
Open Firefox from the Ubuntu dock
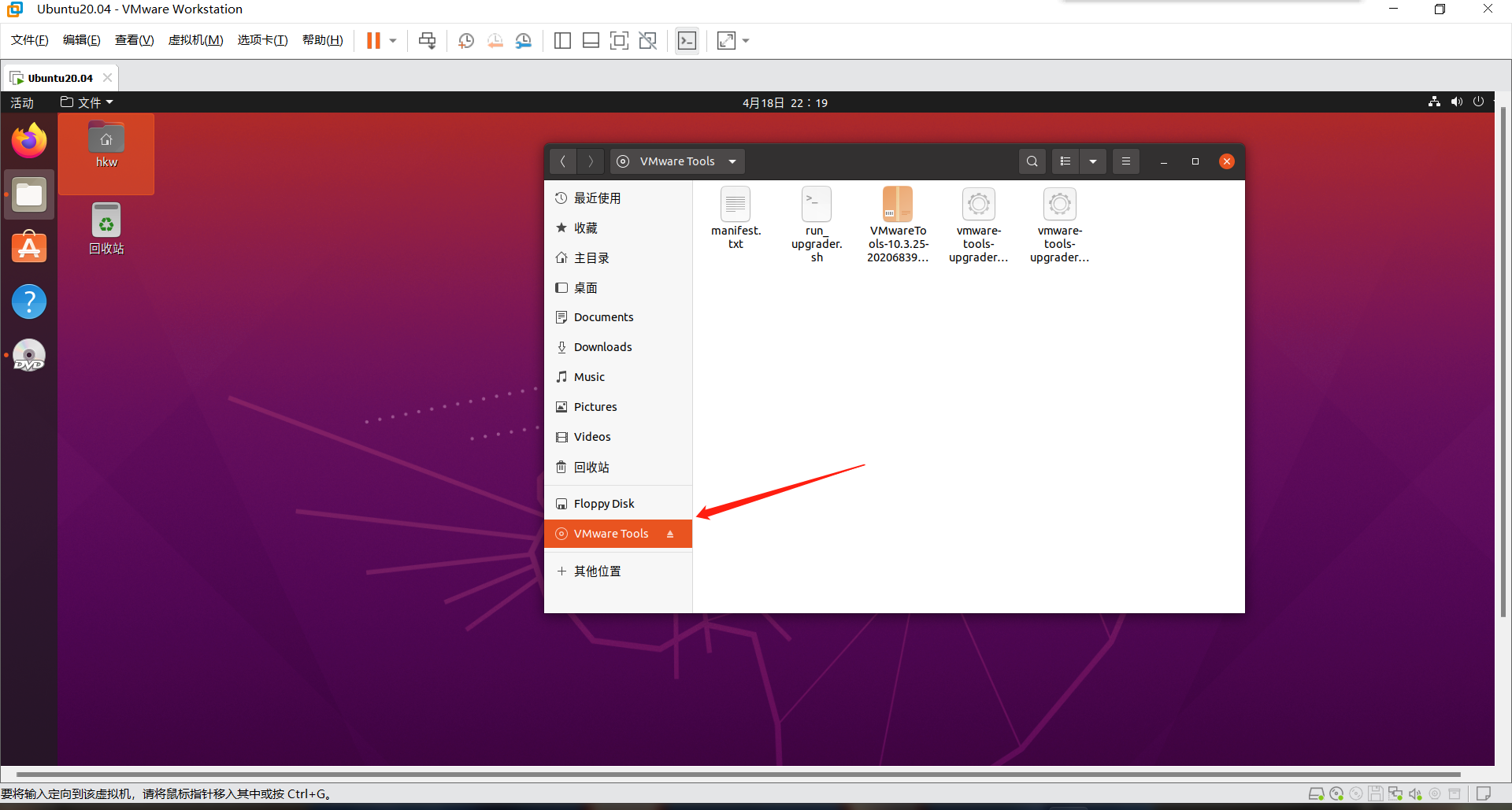29,141
